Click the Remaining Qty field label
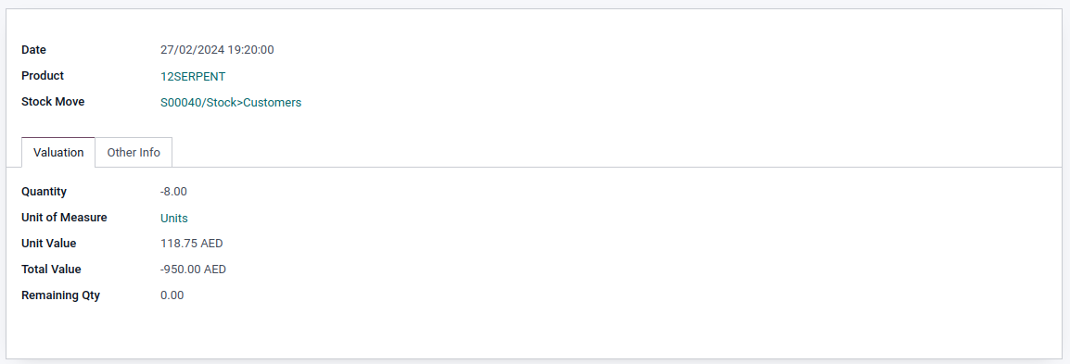The image size is (1070, 364). coord(61,296)
